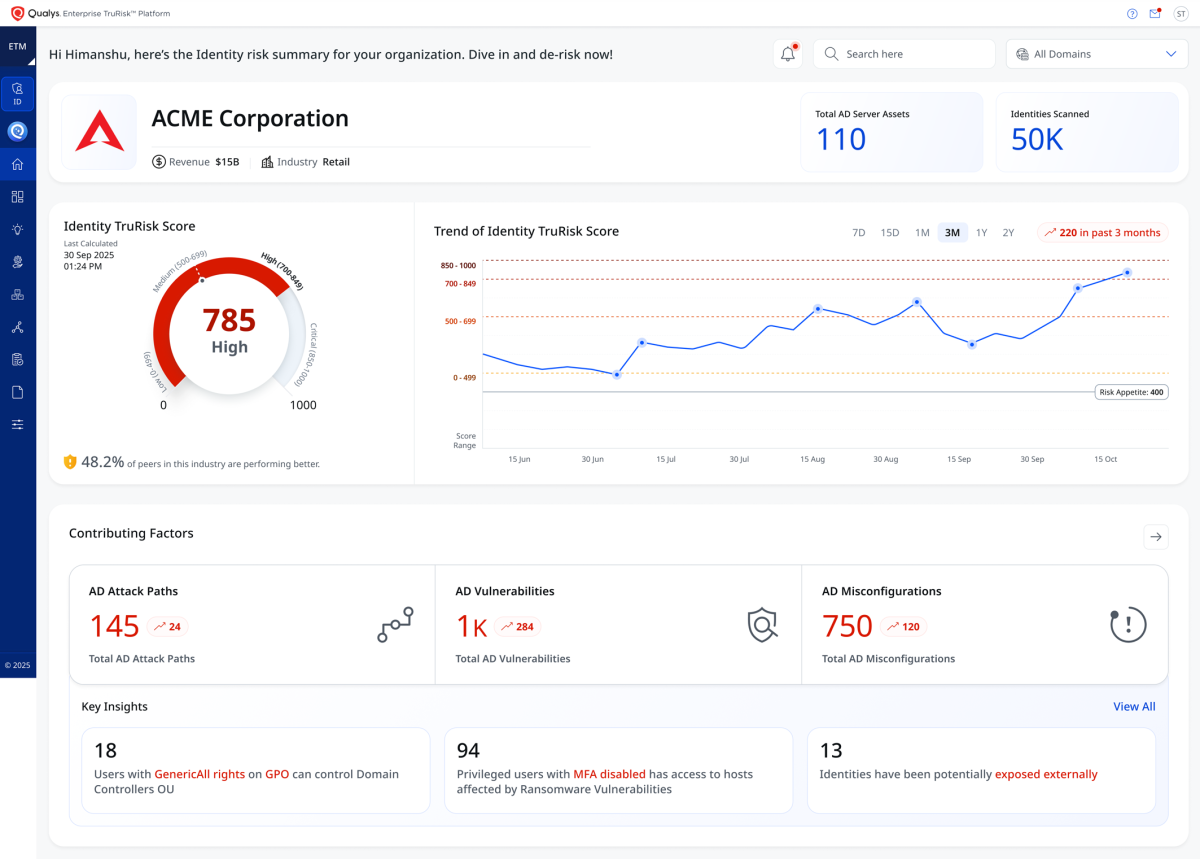
Task: Select the 1Y time range toggle
Action: tap(981, 232)
